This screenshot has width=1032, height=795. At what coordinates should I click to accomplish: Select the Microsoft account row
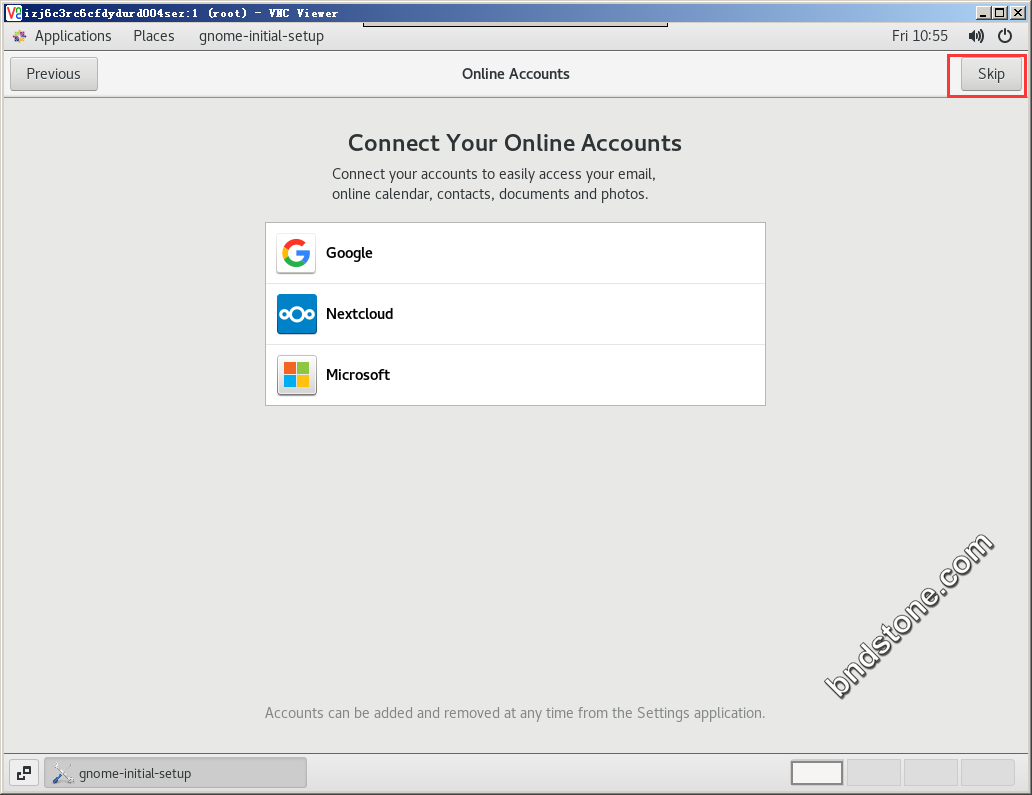tap(515, 375)
